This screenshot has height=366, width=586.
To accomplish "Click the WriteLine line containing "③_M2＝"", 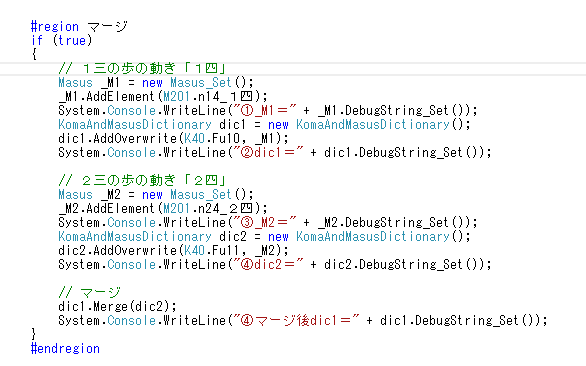I will click(x=268, y=222).
